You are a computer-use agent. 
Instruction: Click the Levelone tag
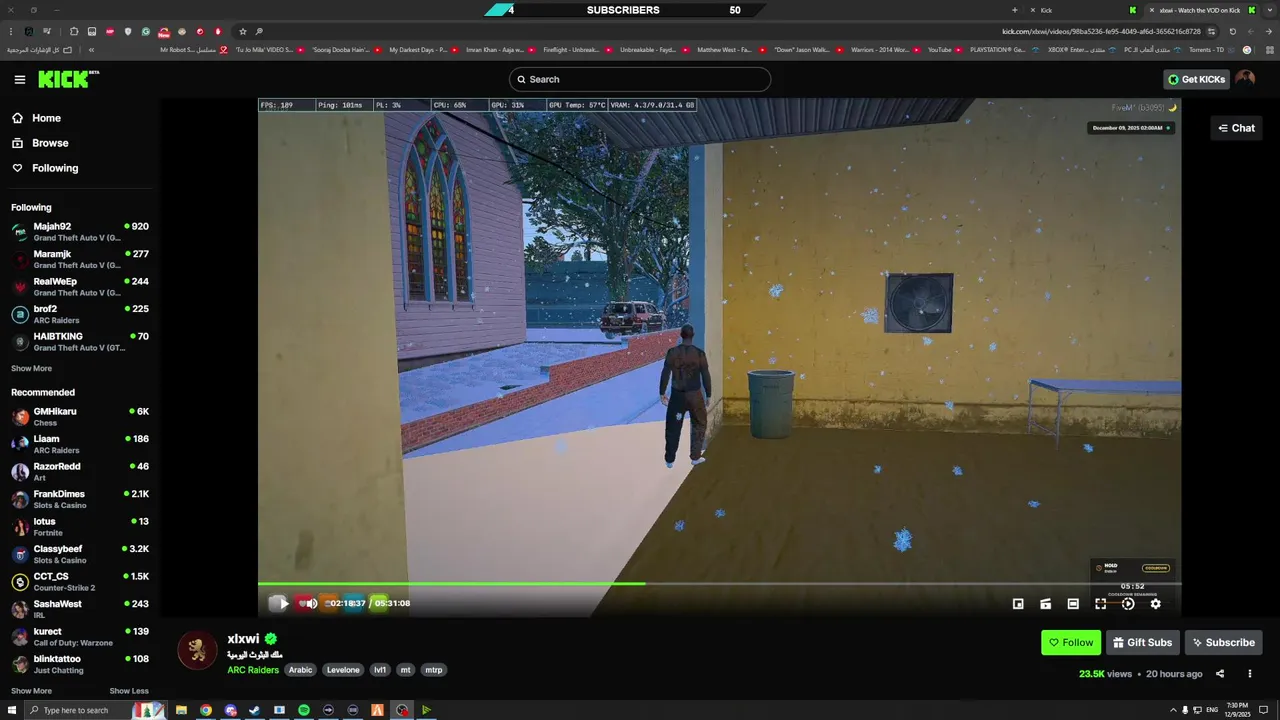coord(343,670)
